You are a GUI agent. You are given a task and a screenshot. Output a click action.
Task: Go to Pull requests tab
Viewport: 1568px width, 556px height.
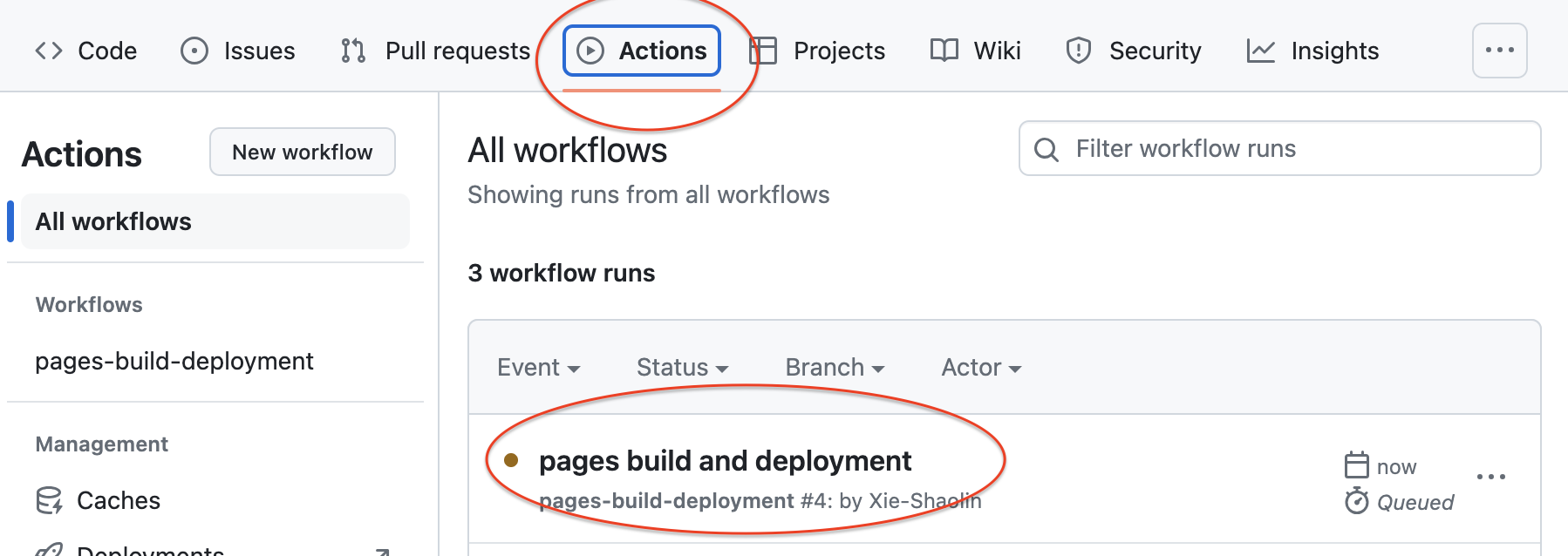tap(435, 51)
